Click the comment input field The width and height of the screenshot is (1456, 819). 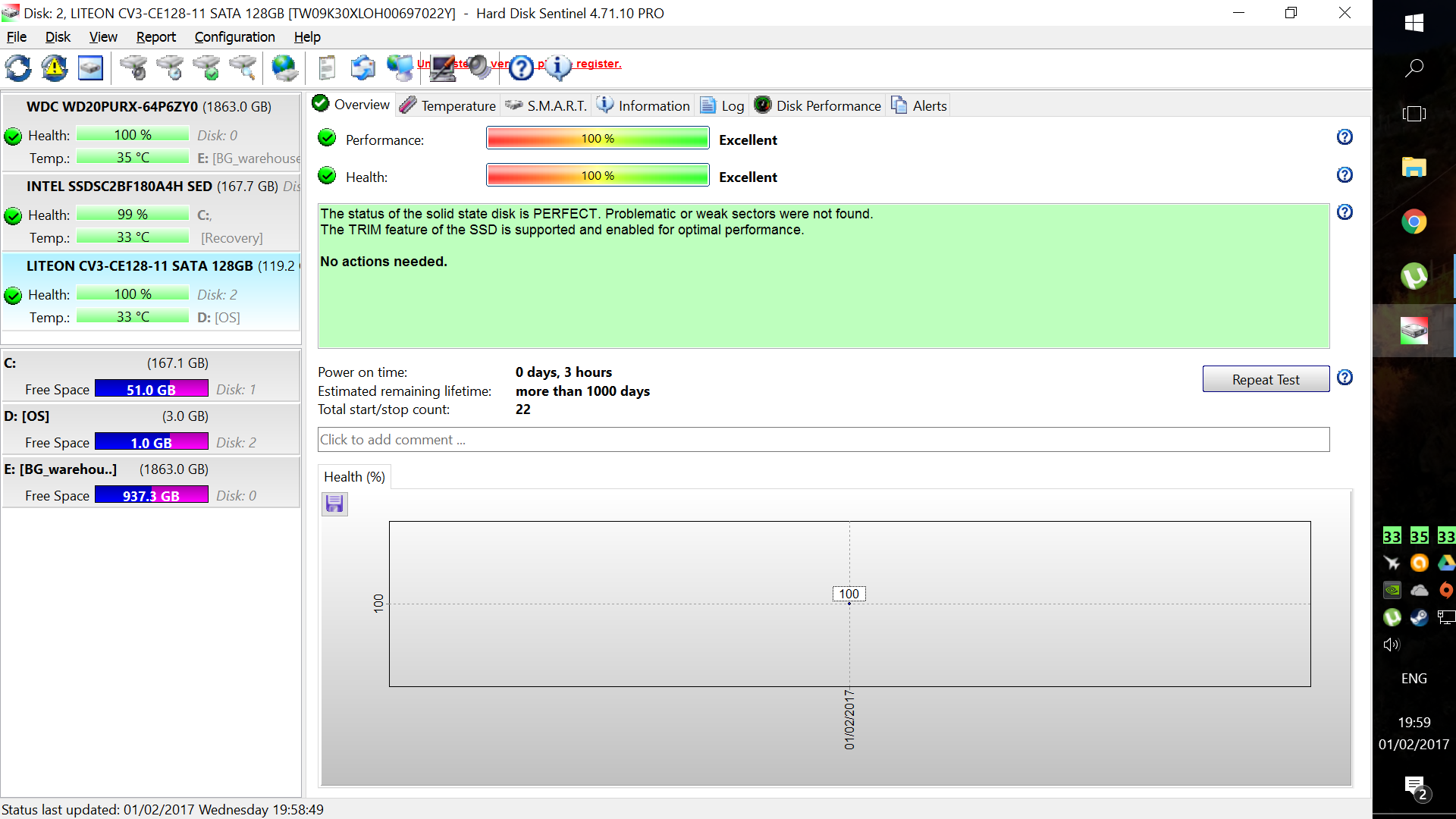coord(823,440)
